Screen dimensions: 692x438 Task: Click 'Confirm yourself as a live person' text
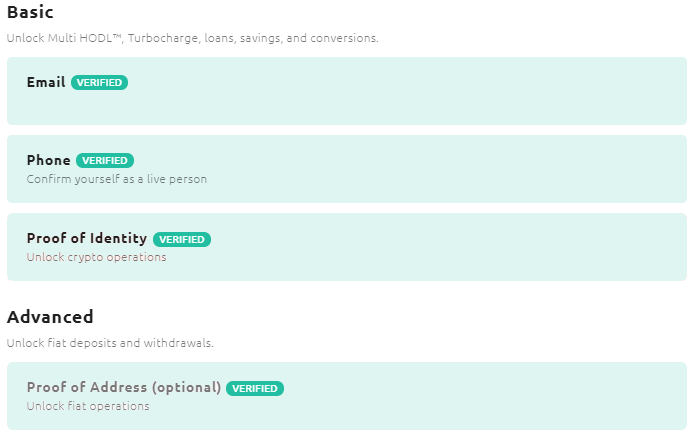117,179
